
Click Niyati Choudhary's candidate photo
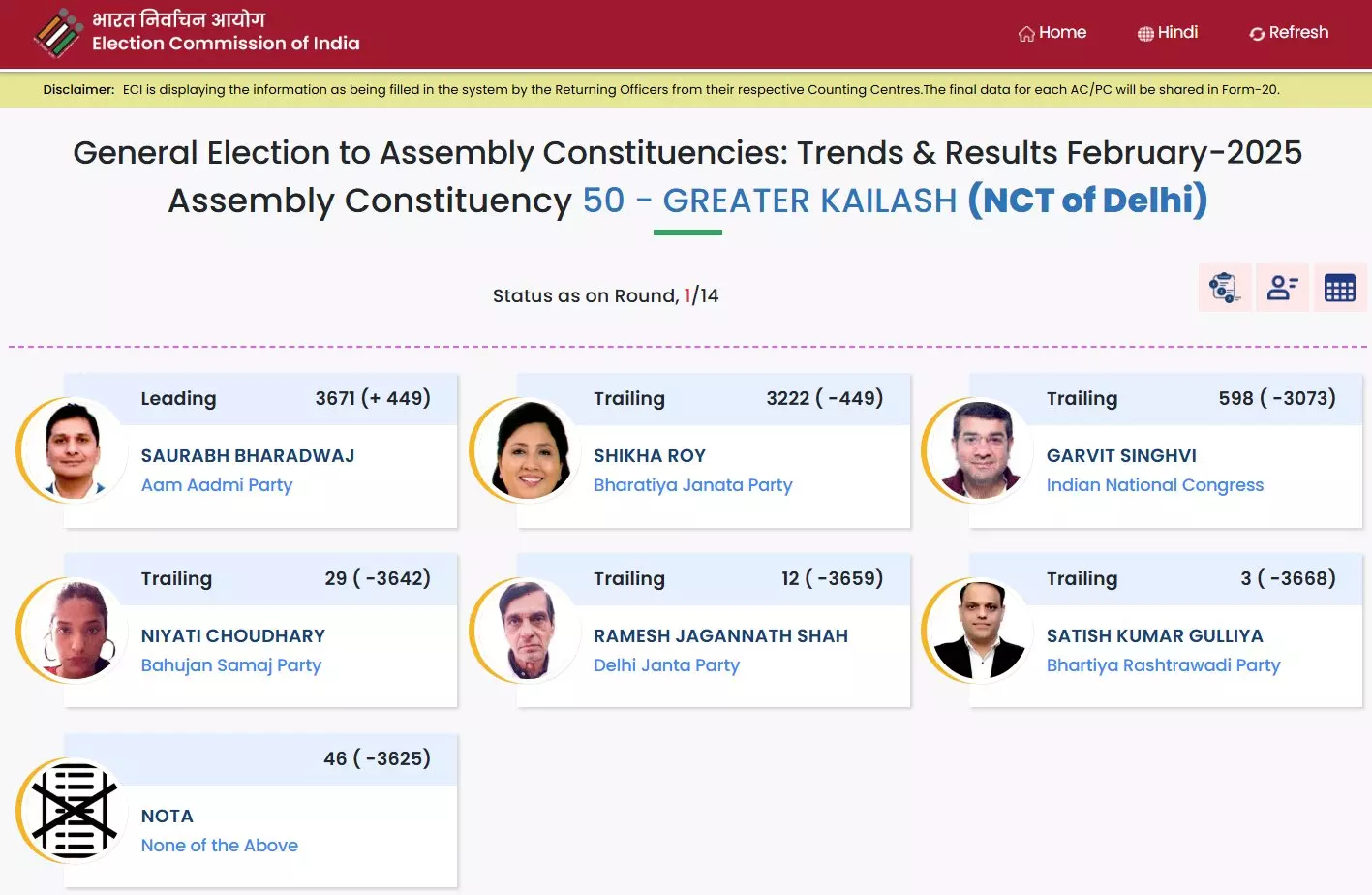[x=75, y=631]
